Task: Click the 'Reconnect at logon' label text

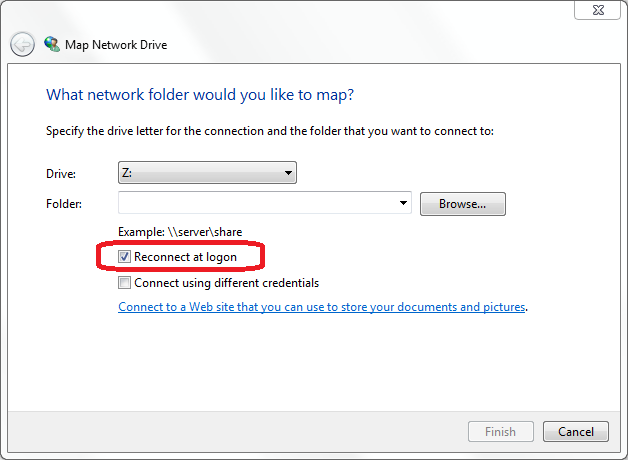Action: point(185,257)
